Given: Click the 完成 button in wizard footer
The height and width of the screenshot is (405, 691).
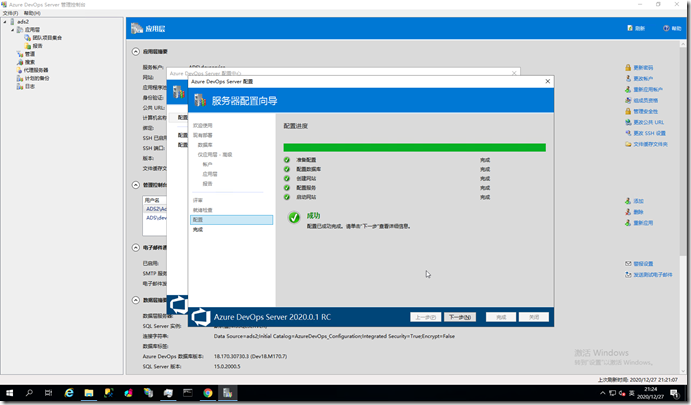Looking at the screenshot, I should [x=501, y=317].
